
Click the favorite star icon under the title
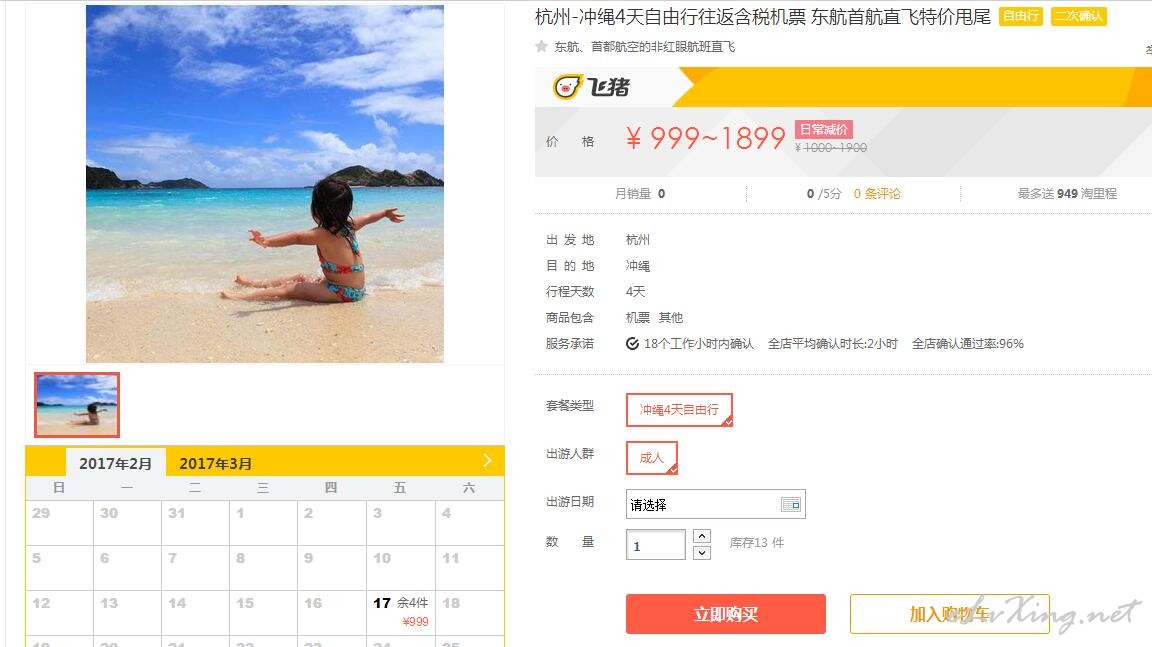(x=541, y=46)
